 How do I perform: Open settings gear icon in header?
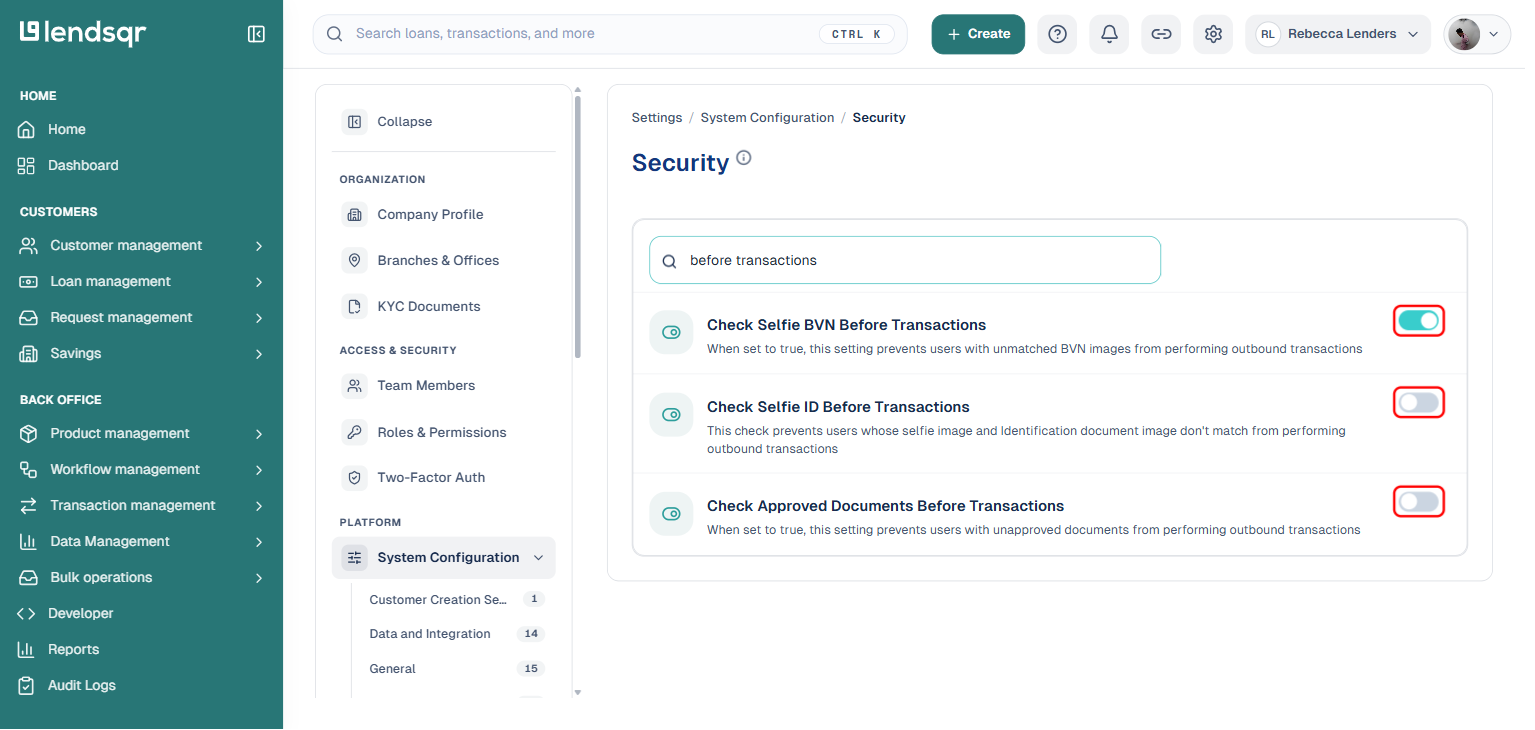point(1213,34)
